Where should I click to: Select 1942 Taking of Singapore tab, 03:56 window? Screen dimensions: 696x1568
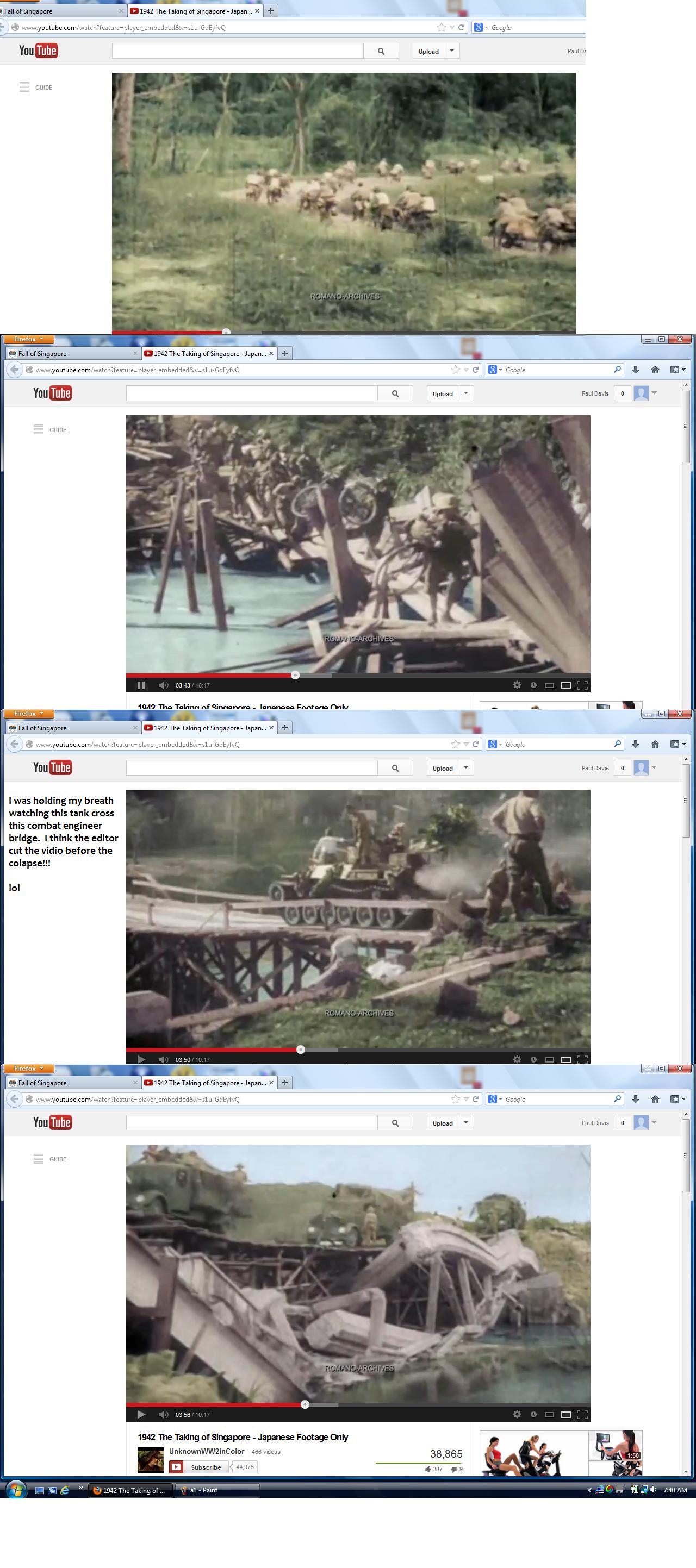tap(209, 1082)
